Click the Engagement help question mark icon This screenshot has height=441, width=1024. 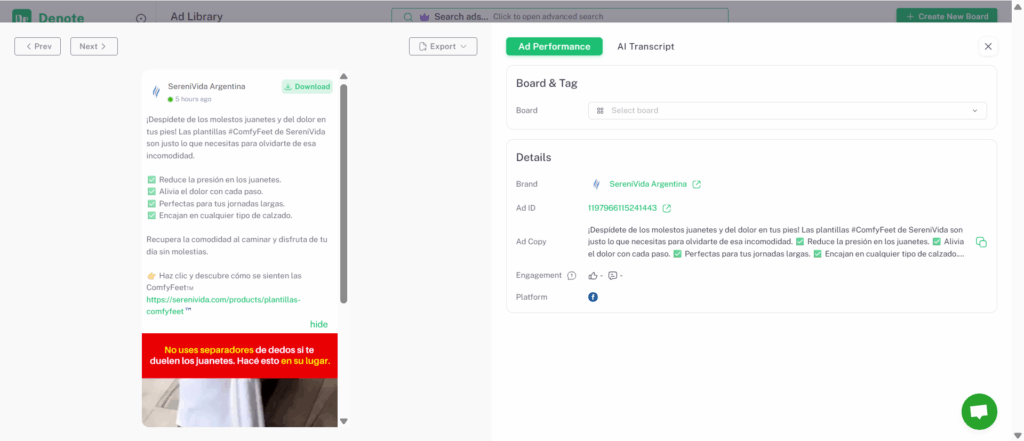[x=572, y=276]
